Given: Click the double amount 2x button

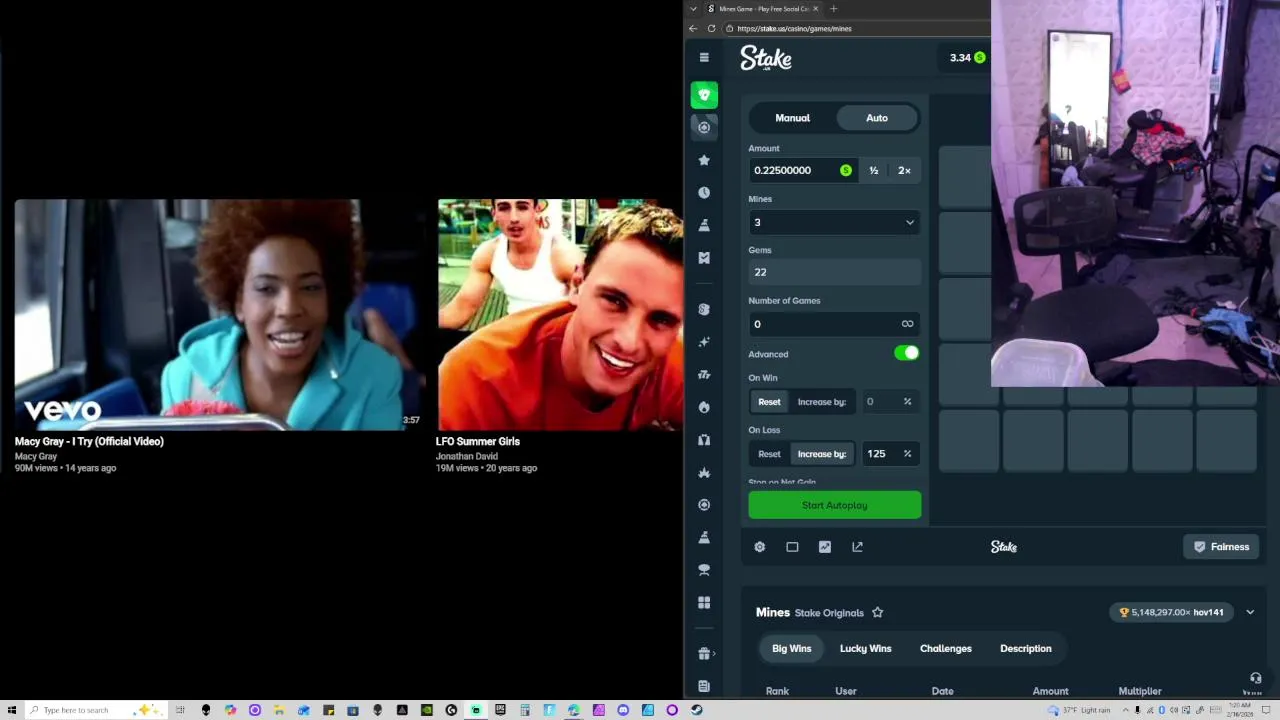Looking at the screenshot, I should click(x=904, y=171).
